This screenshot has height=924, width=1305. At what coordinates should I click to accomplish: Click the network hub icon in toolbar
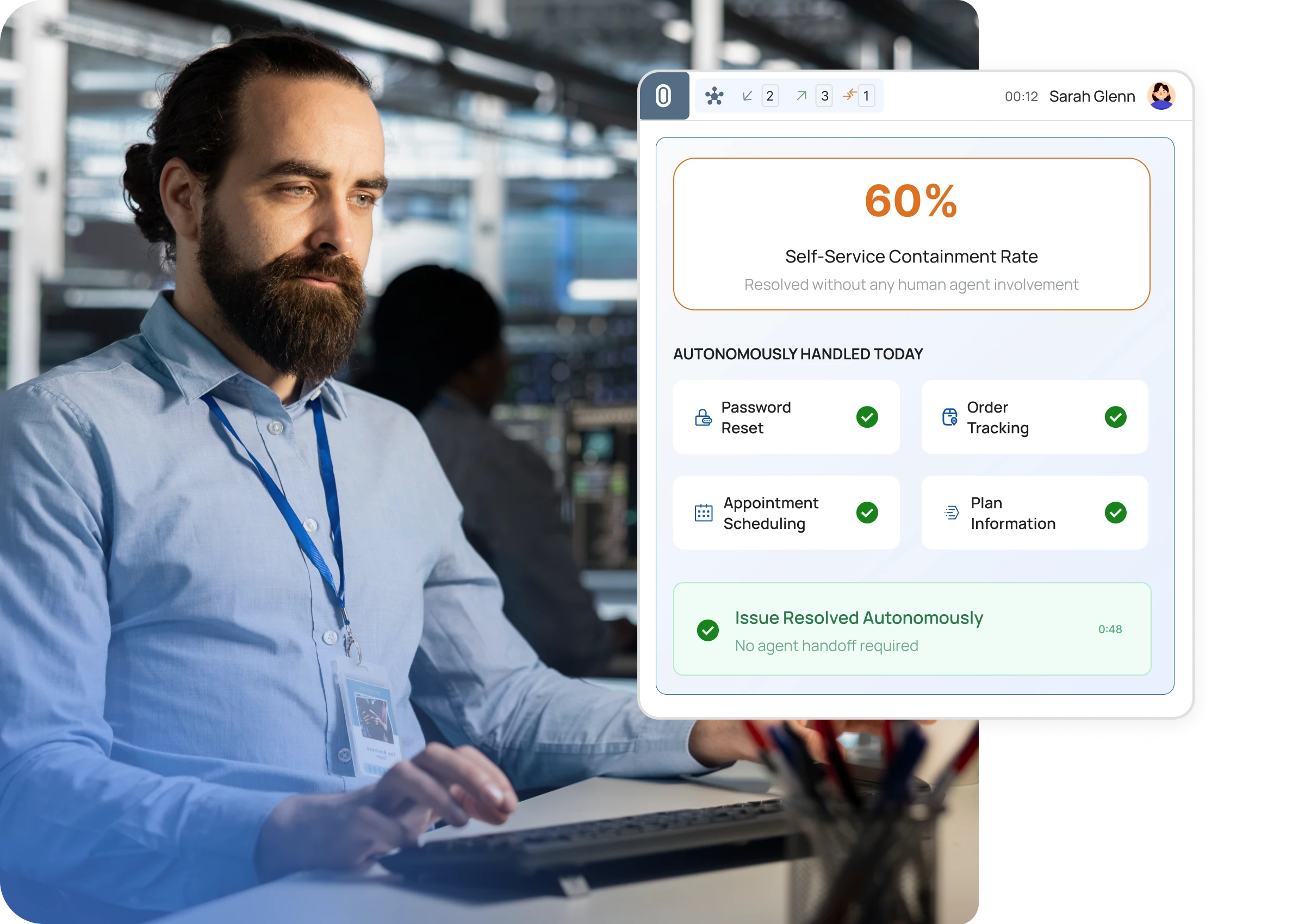click(714, 96)
